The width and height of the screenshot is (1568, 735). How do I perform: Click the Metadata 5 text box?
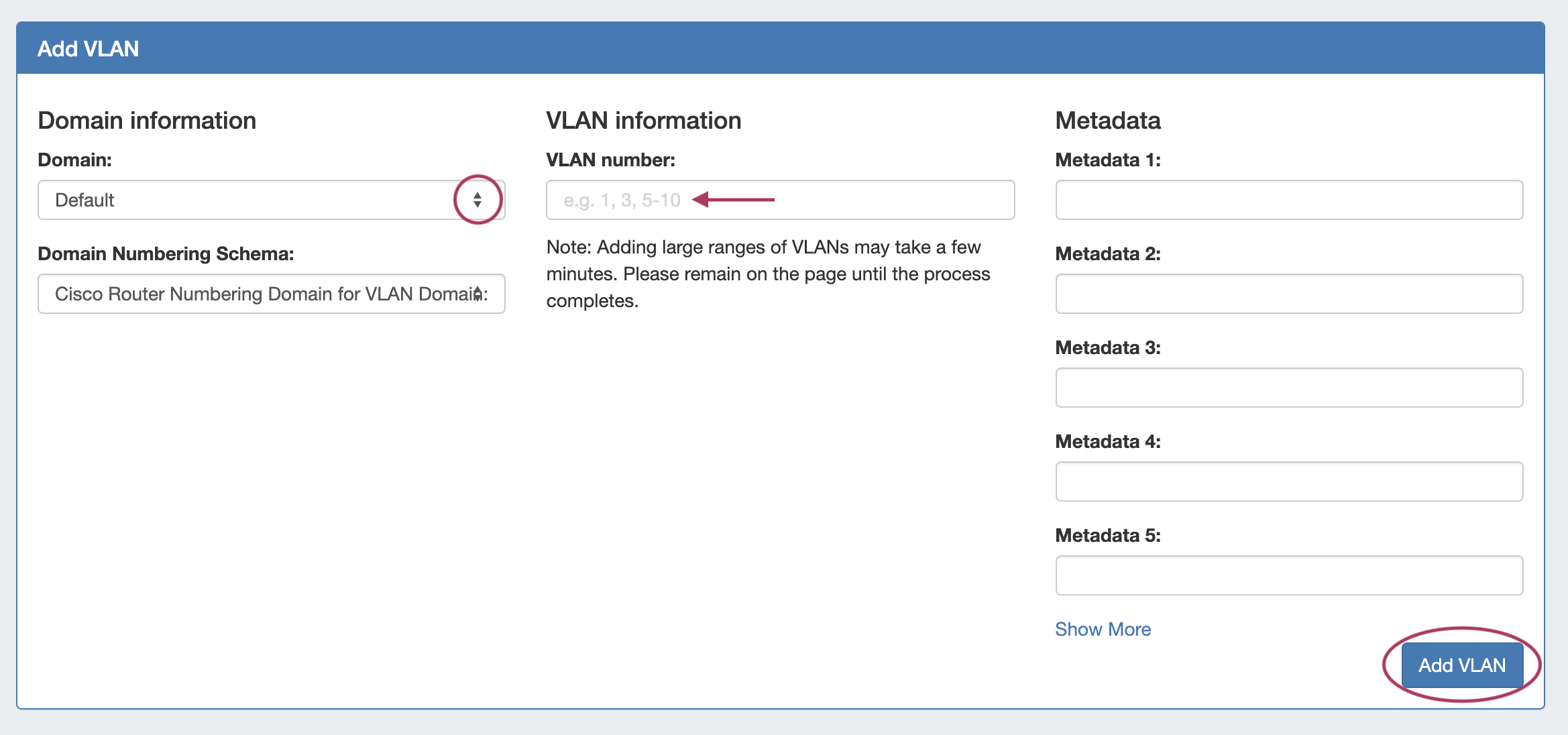[1288, 575]
